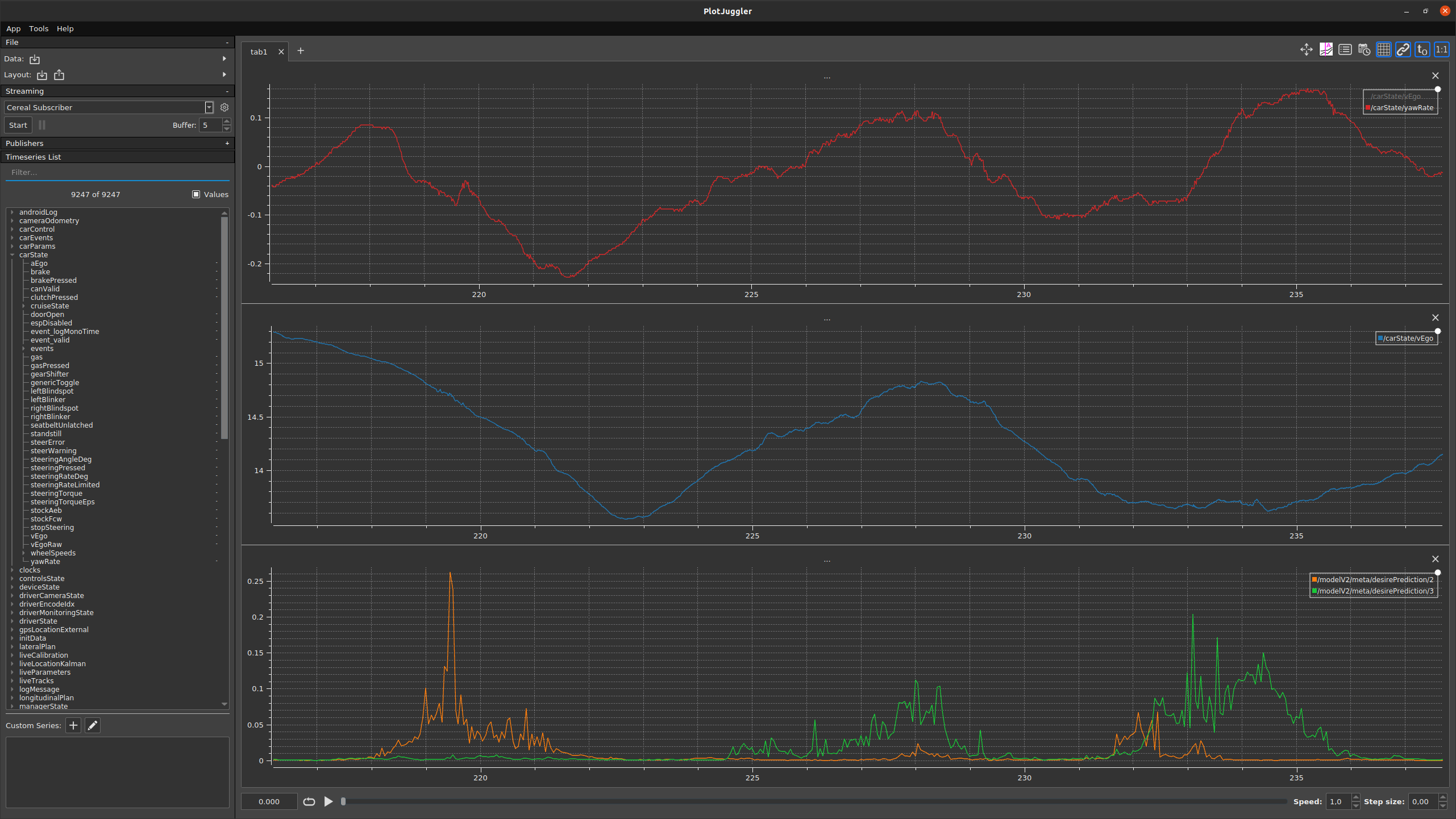Select the tab1 tab
1456x819 pixels.
click(259, 51)
